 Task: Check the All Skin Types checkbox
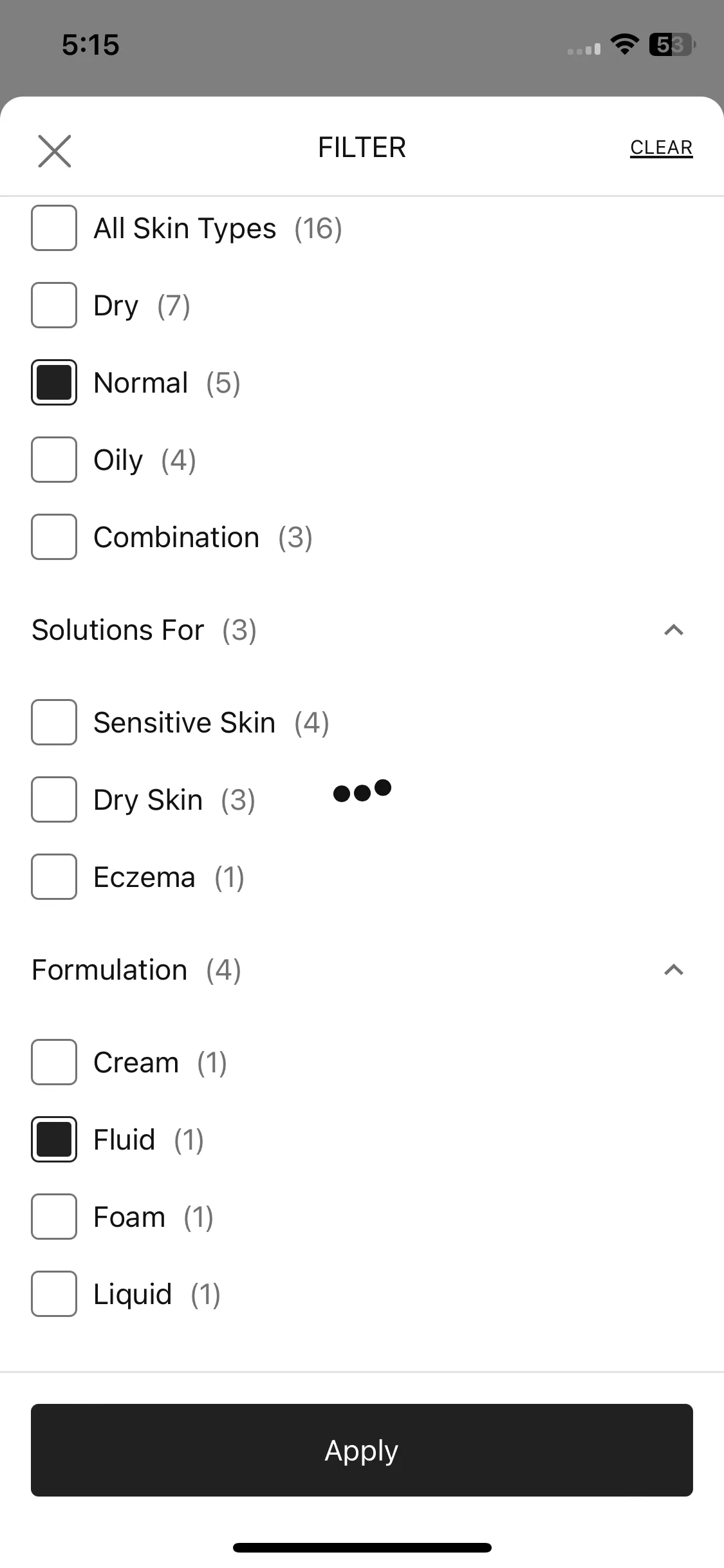[54, 228]
